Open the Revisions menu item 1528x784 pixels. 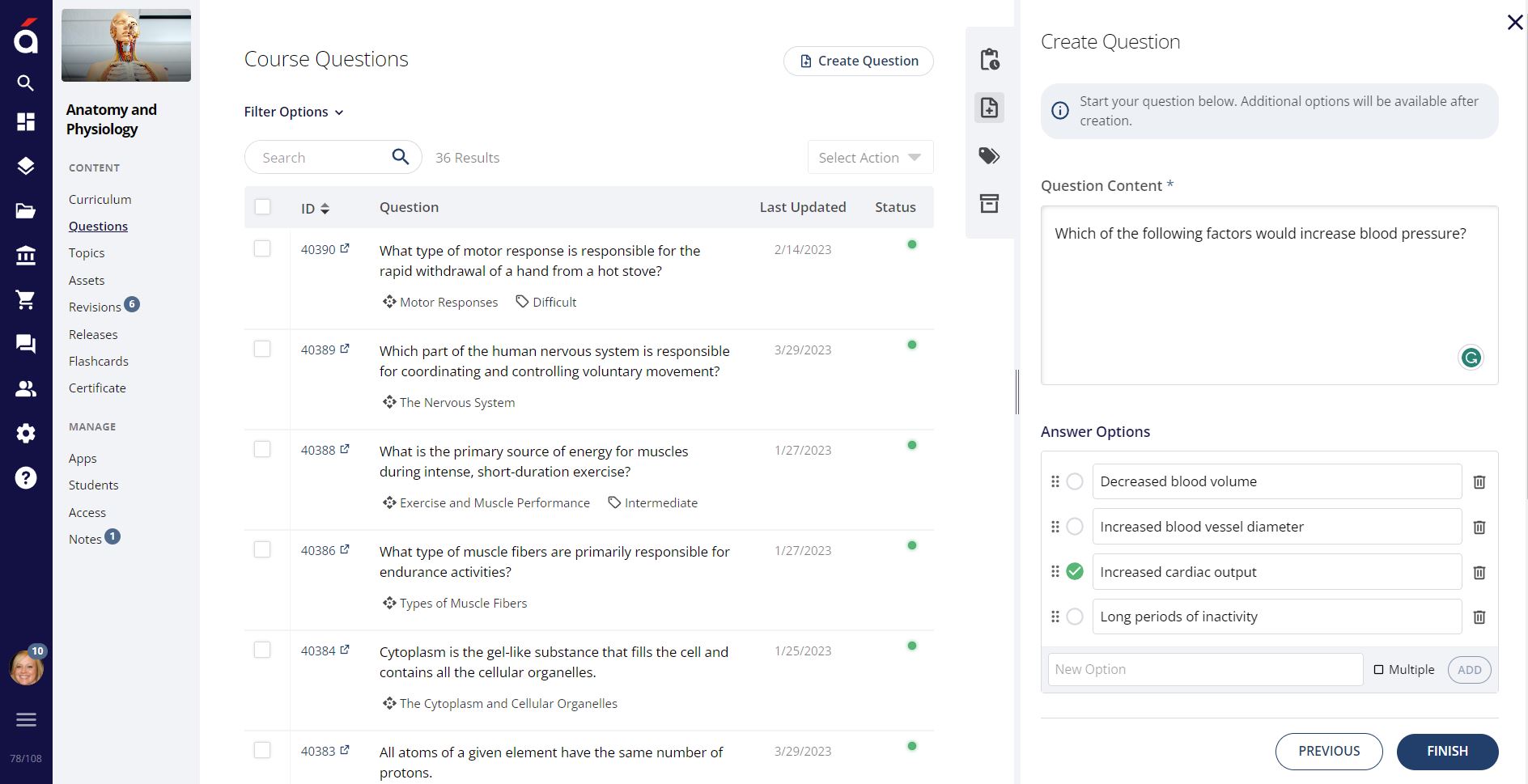(95, 307)
